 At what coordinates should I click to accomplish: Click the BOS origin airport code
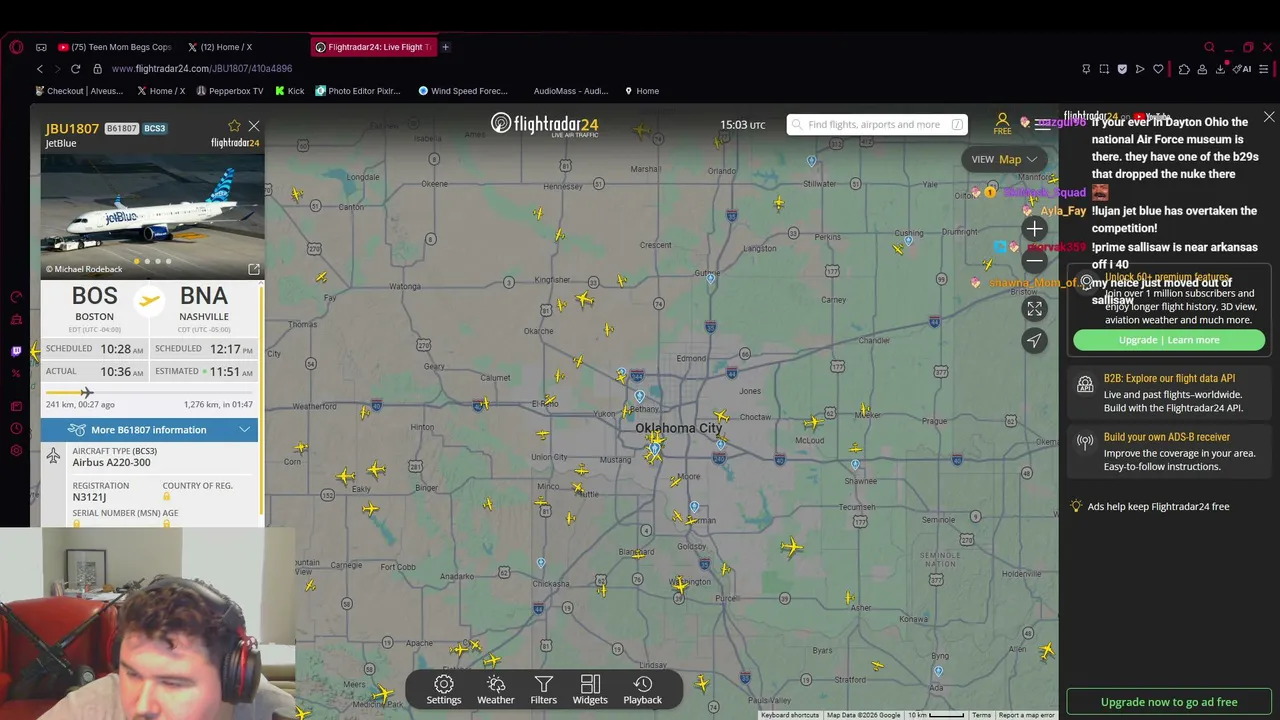coord(94,297)
